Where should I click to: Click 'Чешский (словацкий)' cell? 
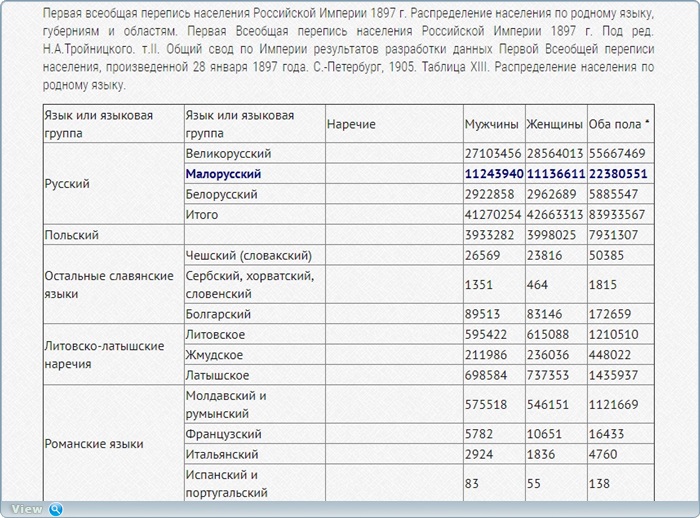[255, 255]
